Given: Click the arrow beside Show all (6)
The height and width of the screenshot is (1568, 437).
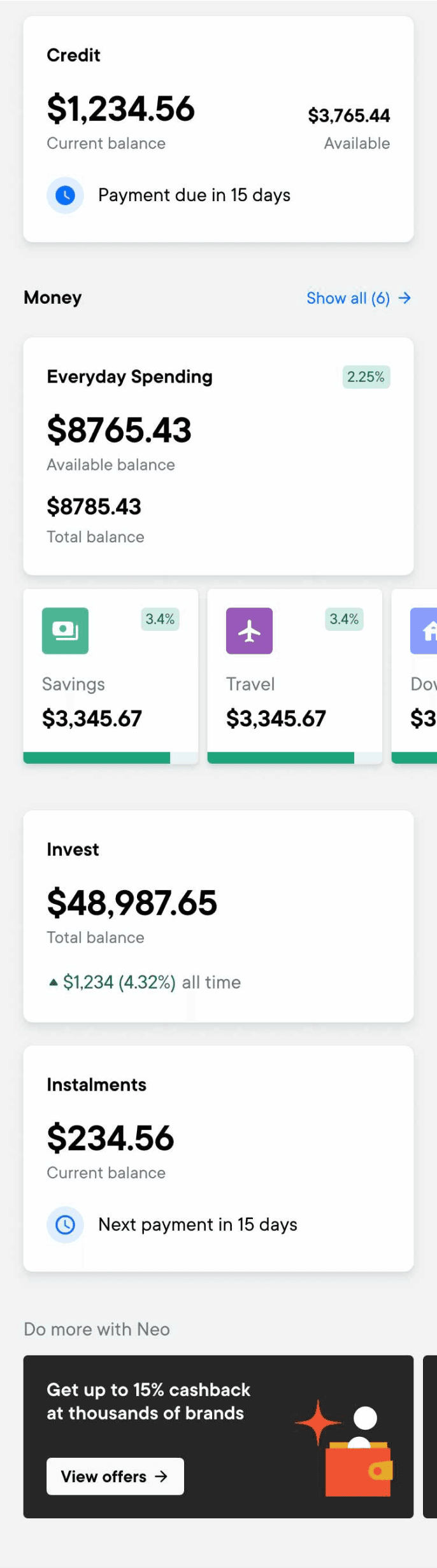Looking at the screenshot, I should 405,298.
